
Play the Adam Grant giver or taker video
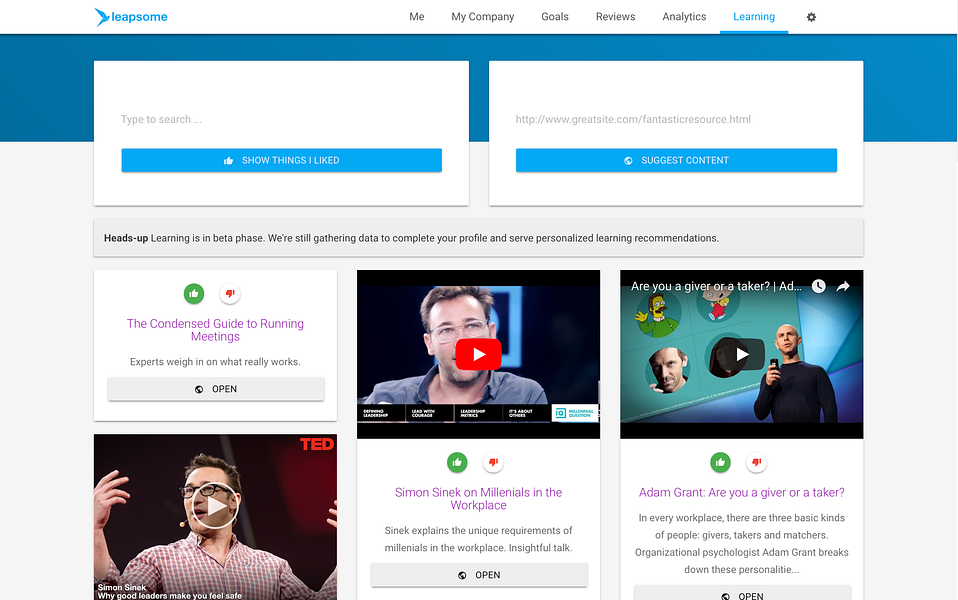coord(742,354)
